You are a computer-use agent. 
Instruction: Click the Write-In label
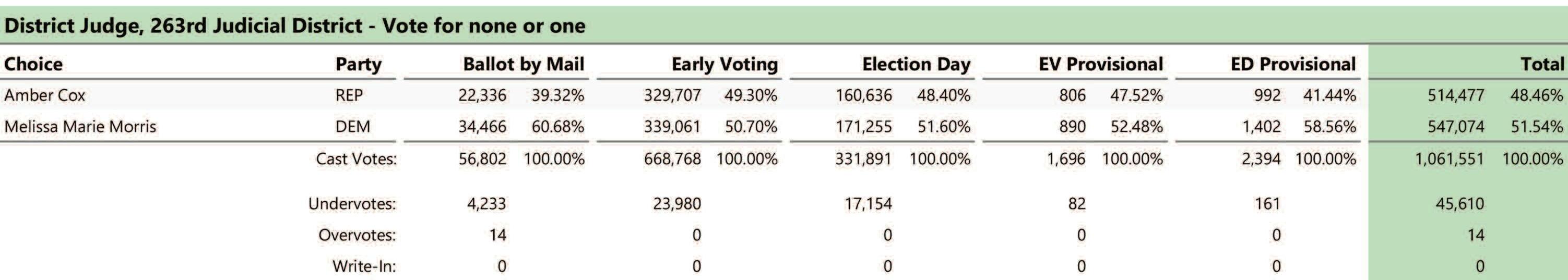[364, 266]
